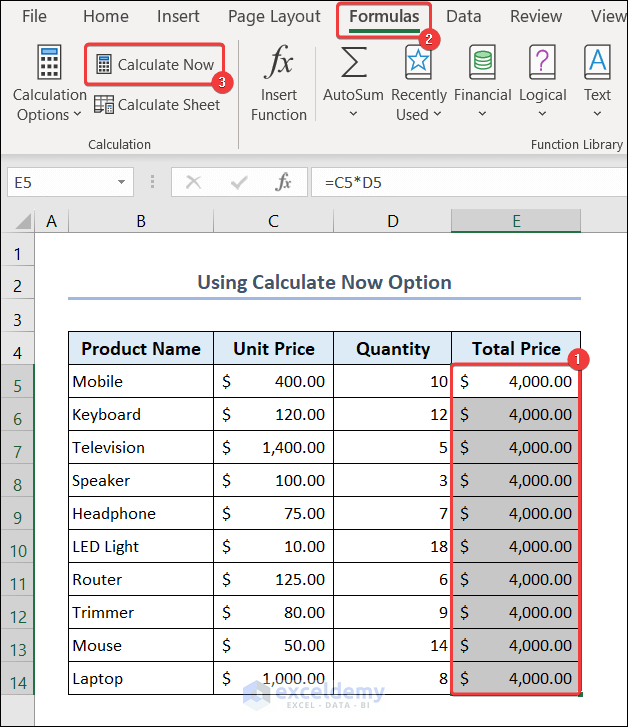Expand the Name Box dropdown arrow

click(122, 182)
